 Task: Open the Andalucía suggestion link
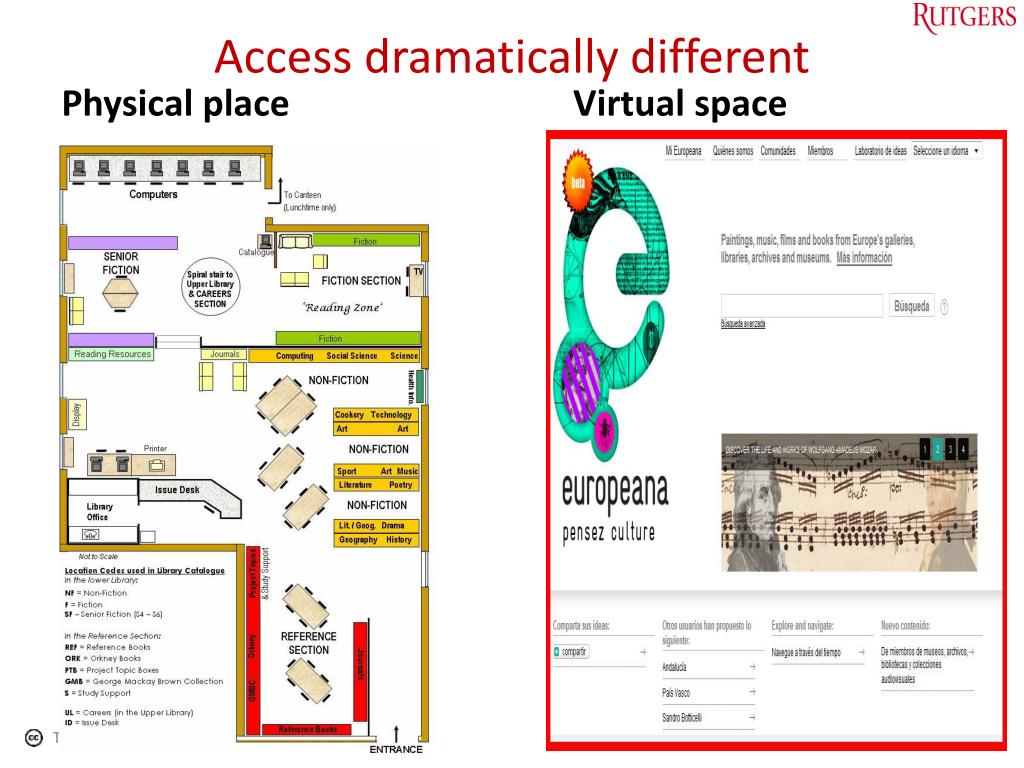tap(674, 667)
